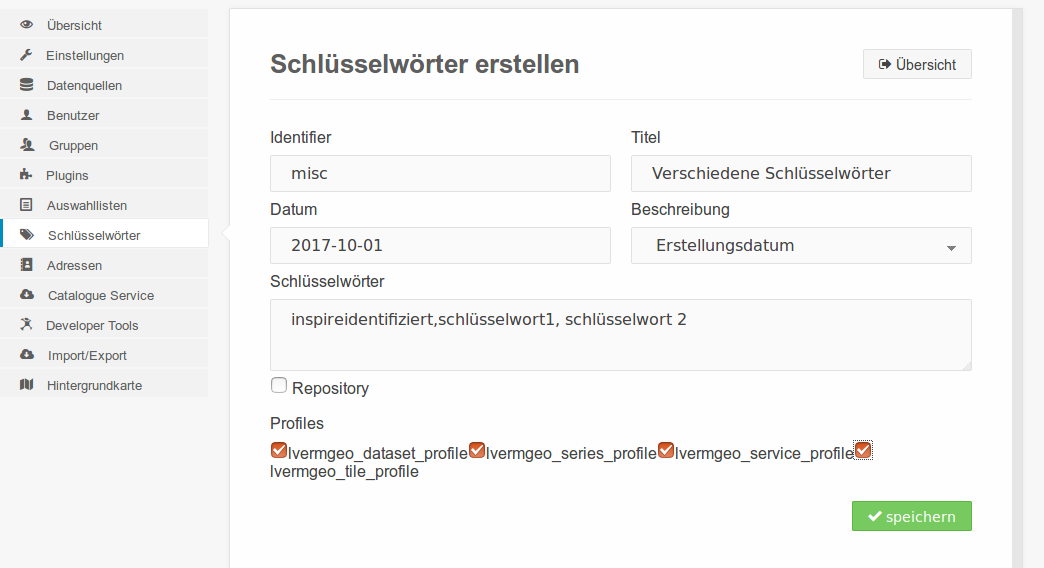Click into the Identifier field containing misc
This screenshot has width=1044, height=568.
click(440, 174)
